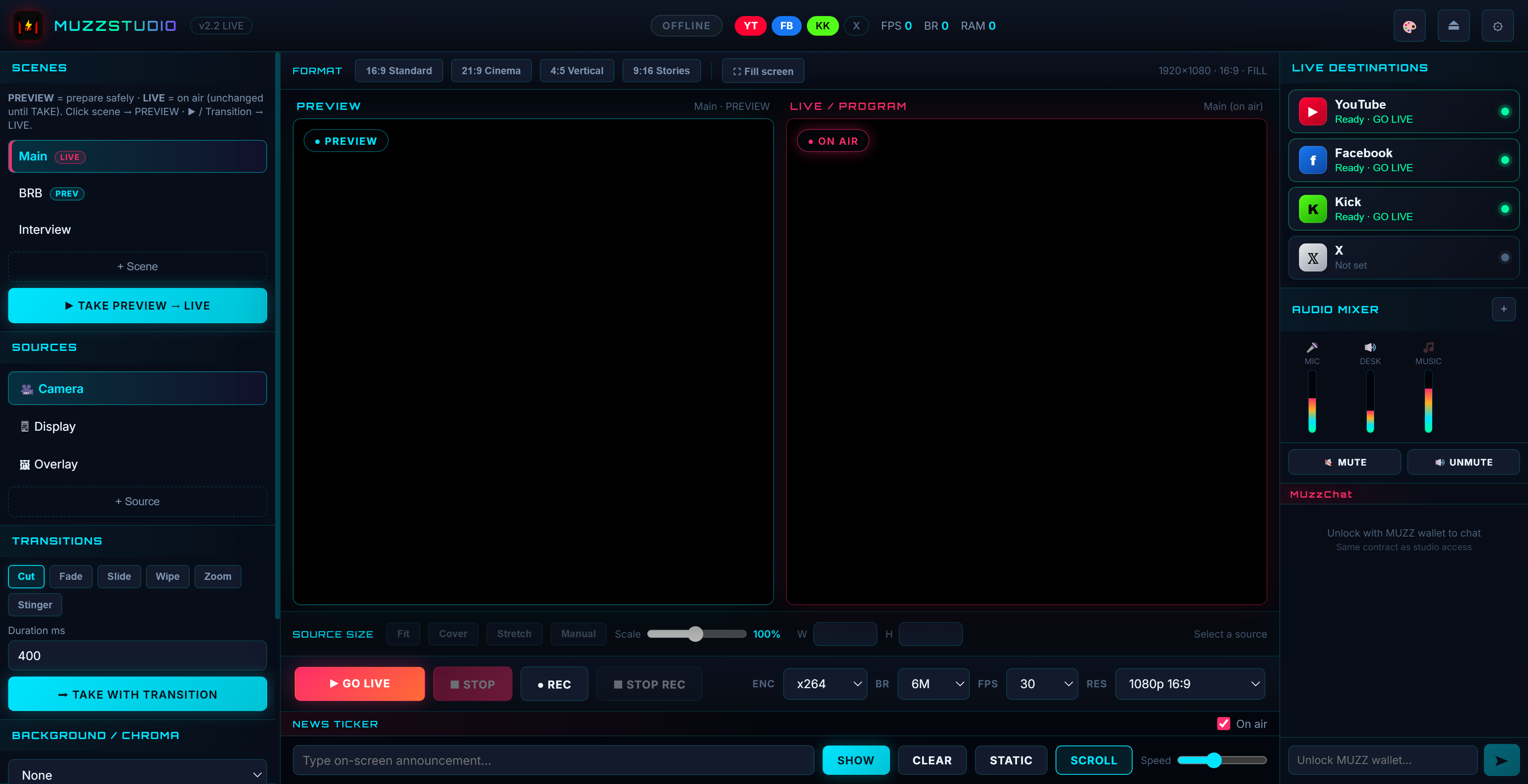Screen dimensions: 1528x784
Task: Start recording with REC button
Action: coord(554,684)
